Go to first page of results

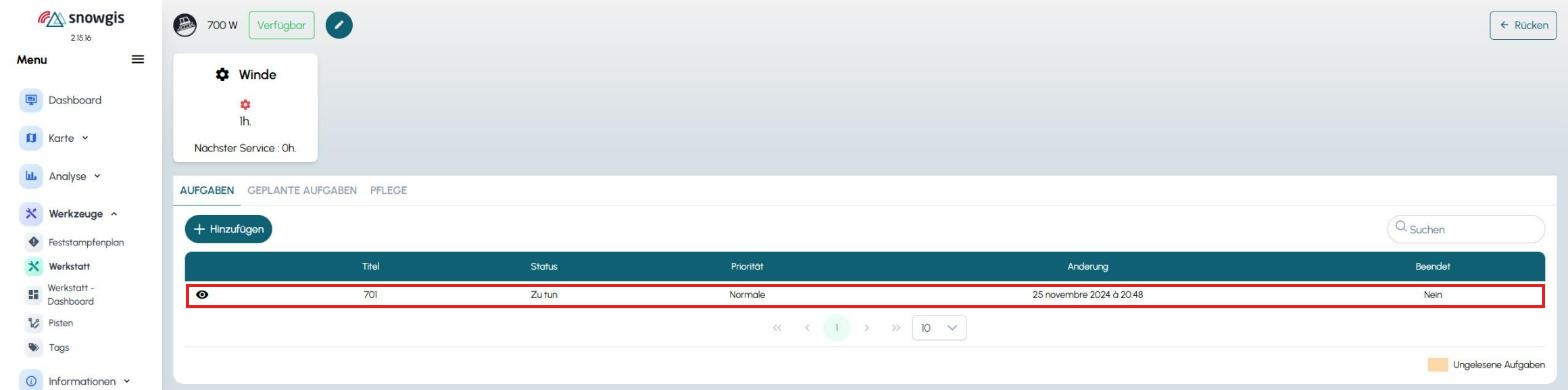point(777,328)
